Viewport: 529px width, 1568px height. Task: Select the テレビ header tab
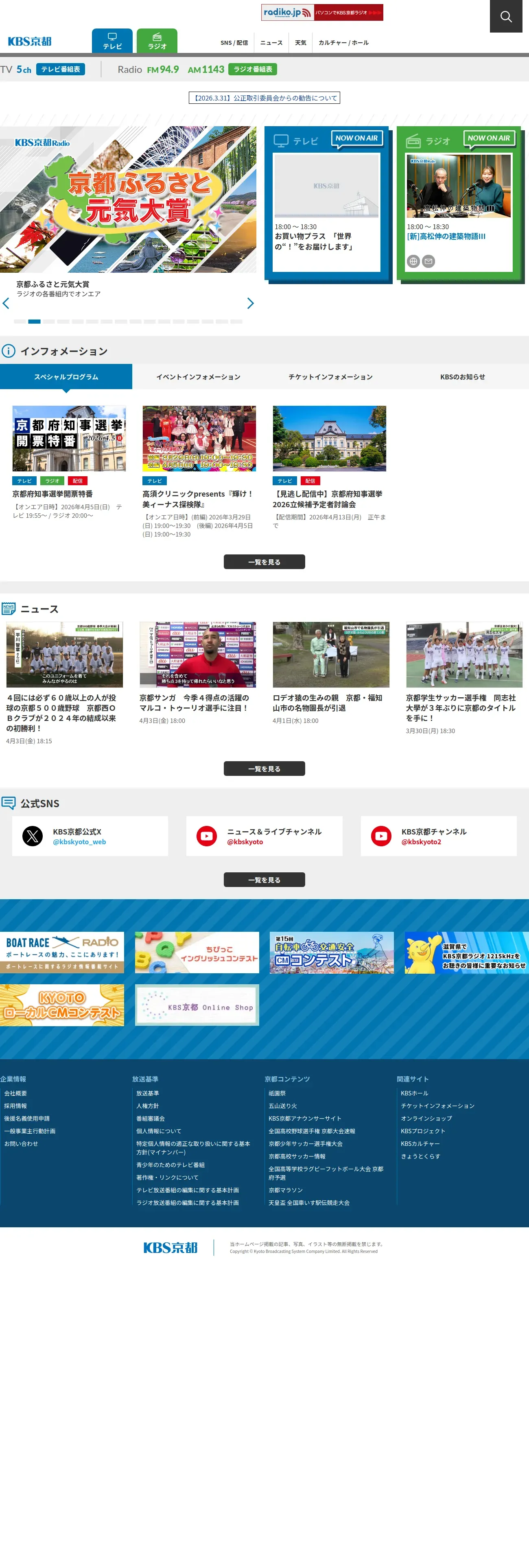tap(112, 41)
